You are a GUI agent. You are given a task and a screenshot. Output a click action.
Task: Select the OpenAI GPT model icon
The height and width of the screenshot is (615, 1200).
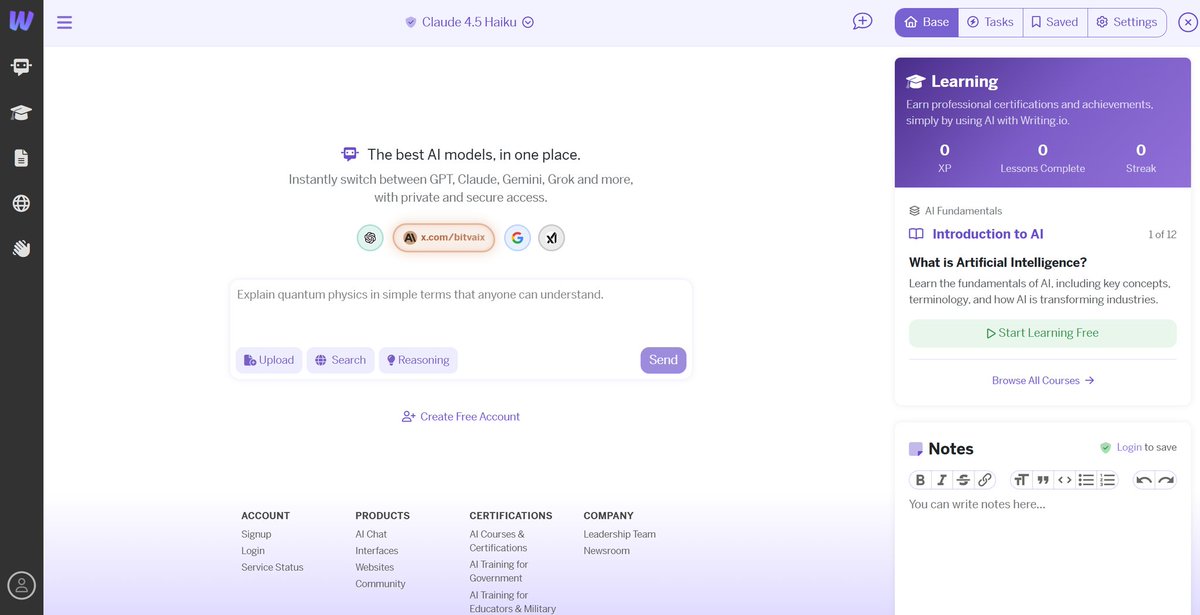click(x=370, y=238)
